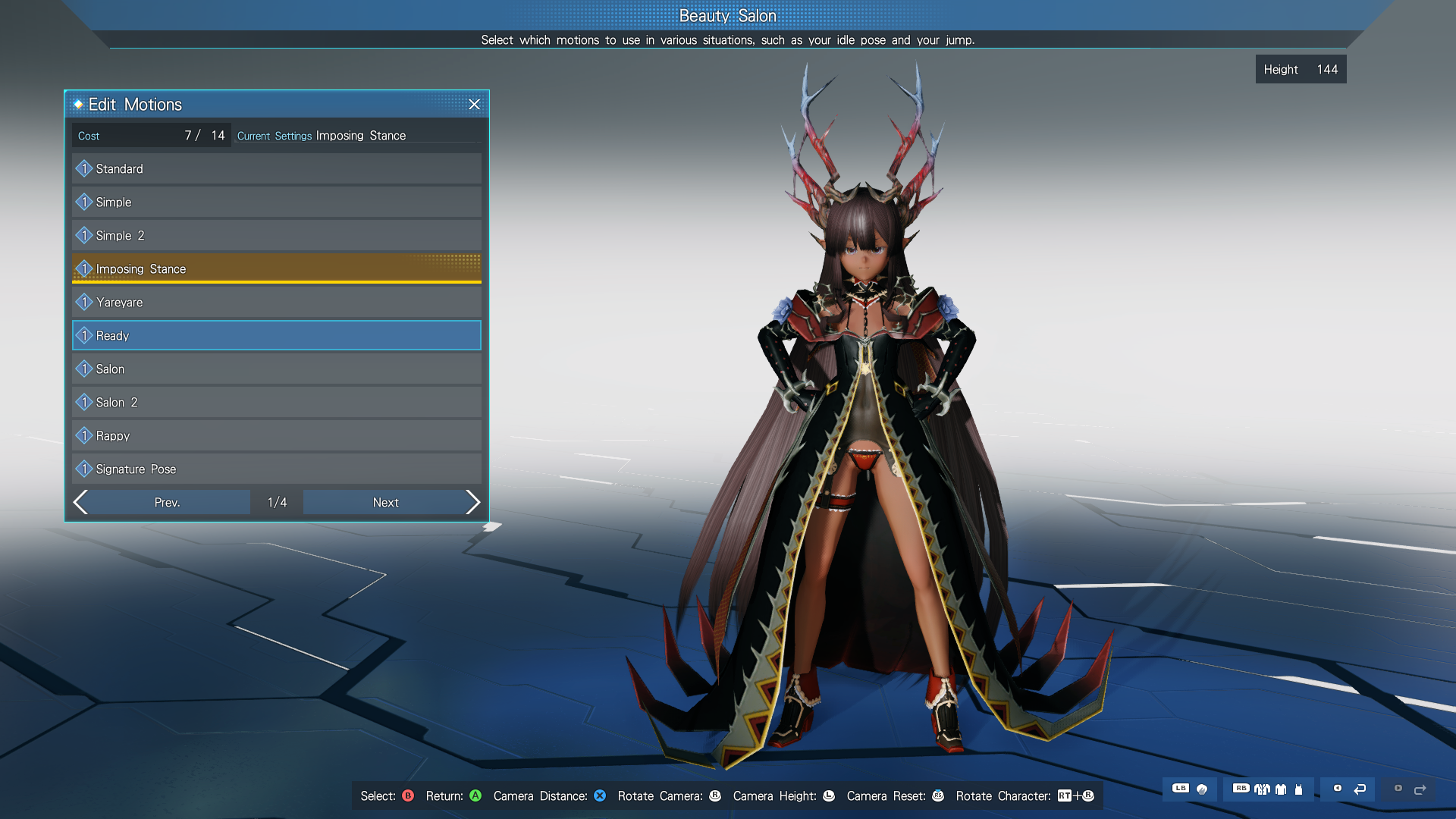Click the Rotate Camera right-stick icon

point(715,795)
